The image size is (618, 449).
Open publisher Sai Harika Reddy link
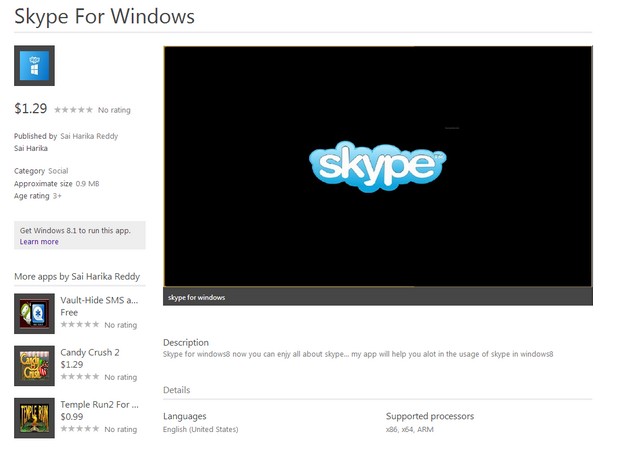(x=89, y=136)
